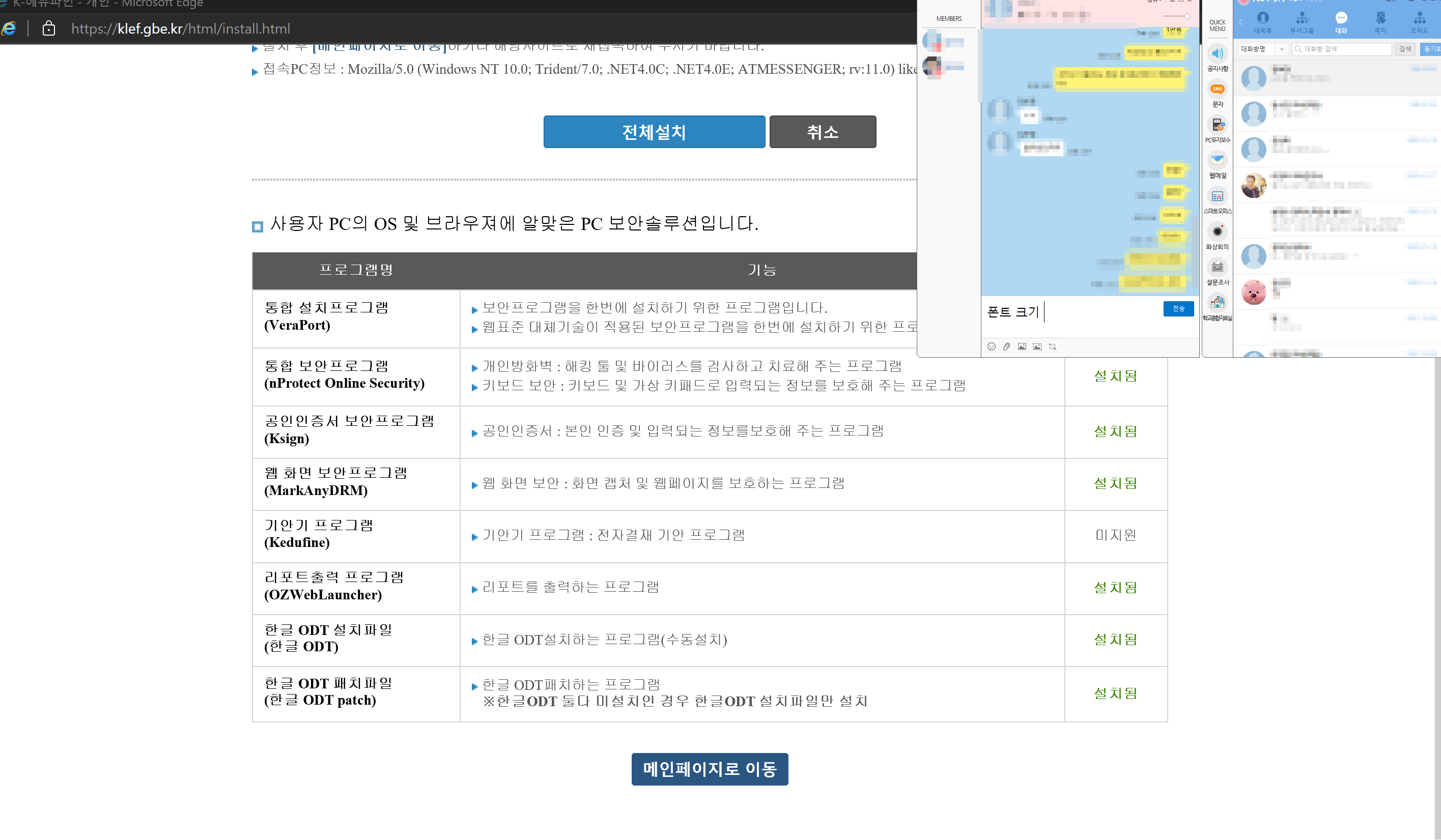
Task: Click the 메인페이지로 이동 button
Action: (x=709, y=769)
